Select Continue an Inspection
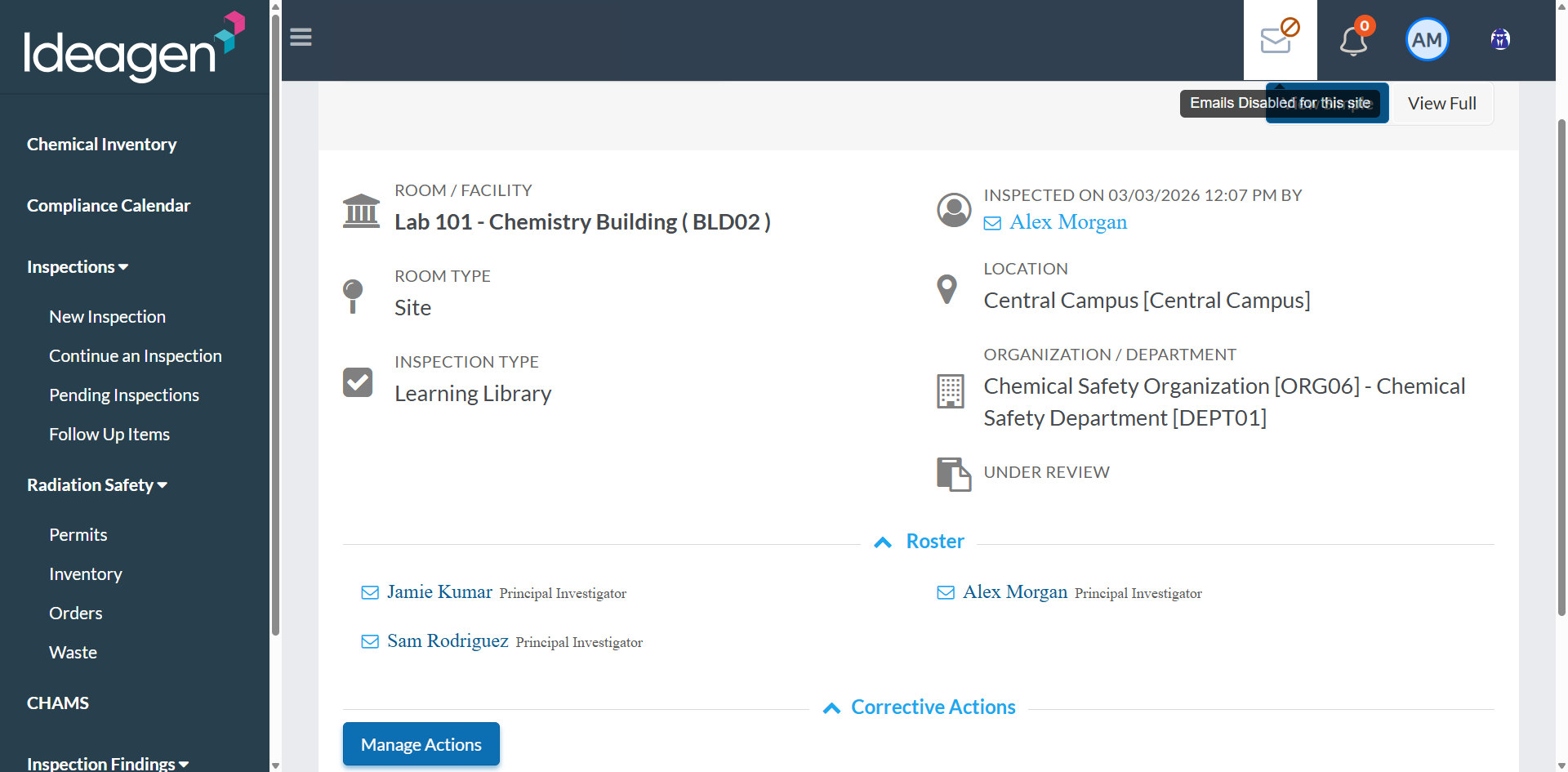 (136, 356)
